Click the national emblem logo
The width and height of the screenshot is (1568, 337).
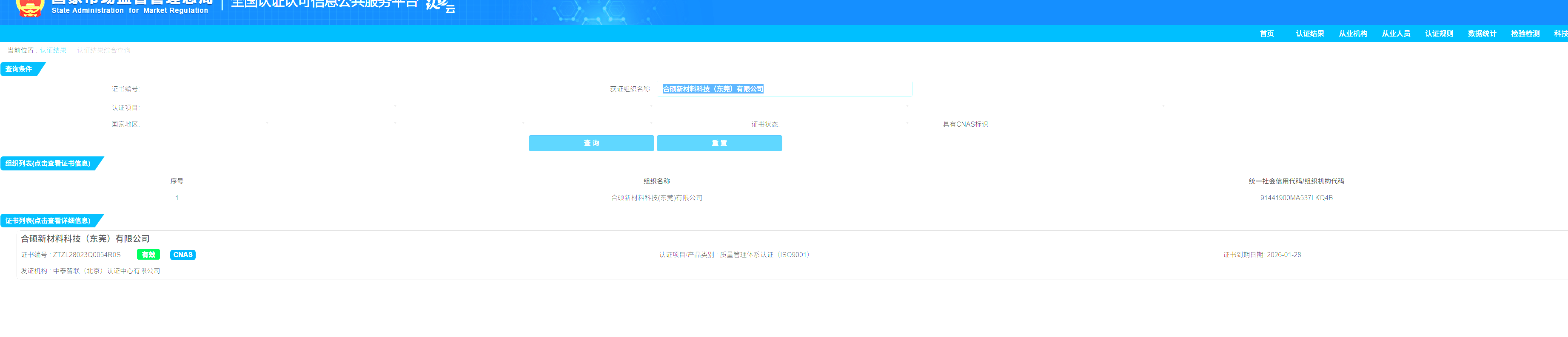coord(29,8)
